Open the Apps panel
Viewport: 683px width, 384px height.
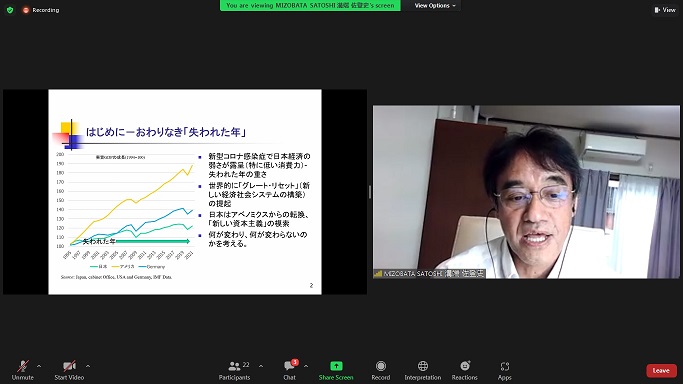tap(504, 370)
